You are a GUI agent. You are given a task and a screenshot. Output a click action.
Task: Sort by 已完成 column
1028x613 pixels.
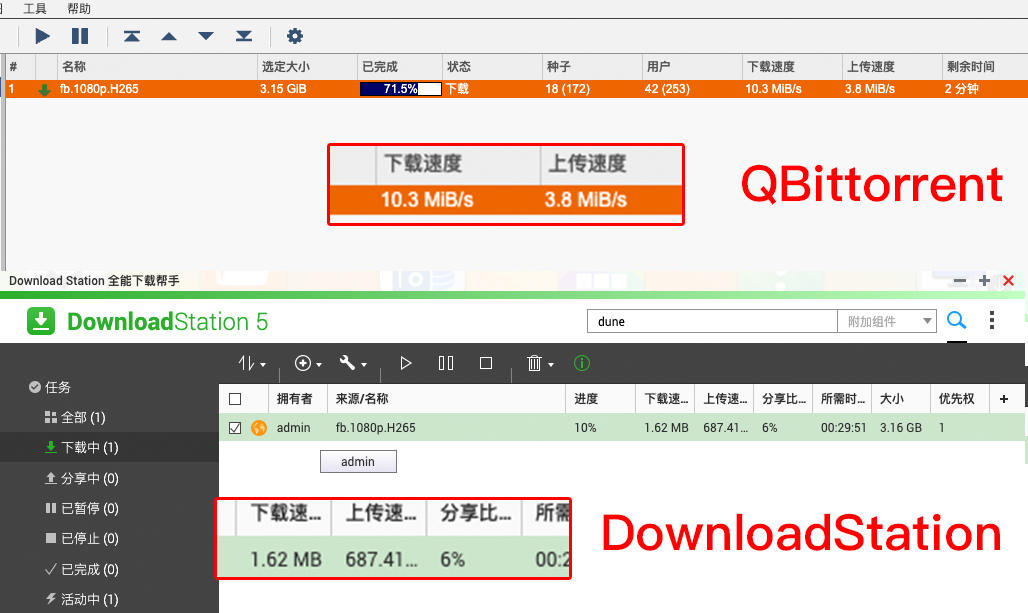coord(380,66)
